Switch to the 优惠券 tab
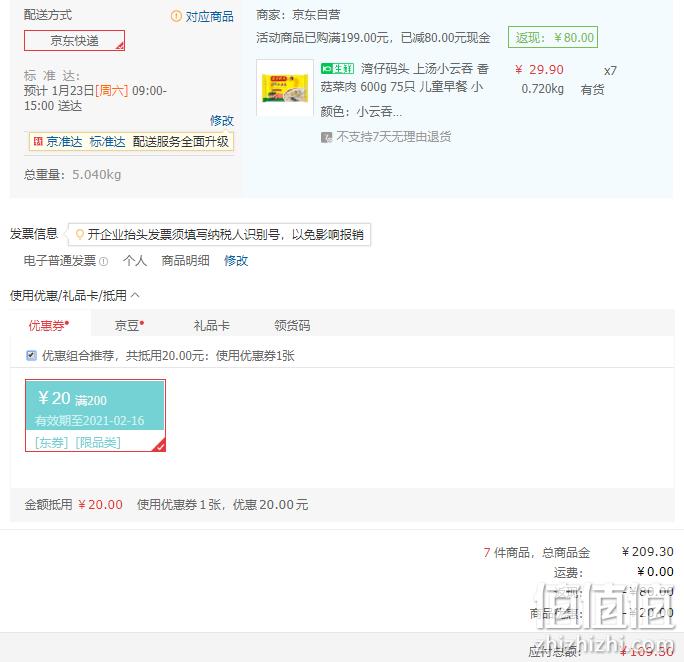 (x=49, y=325)
